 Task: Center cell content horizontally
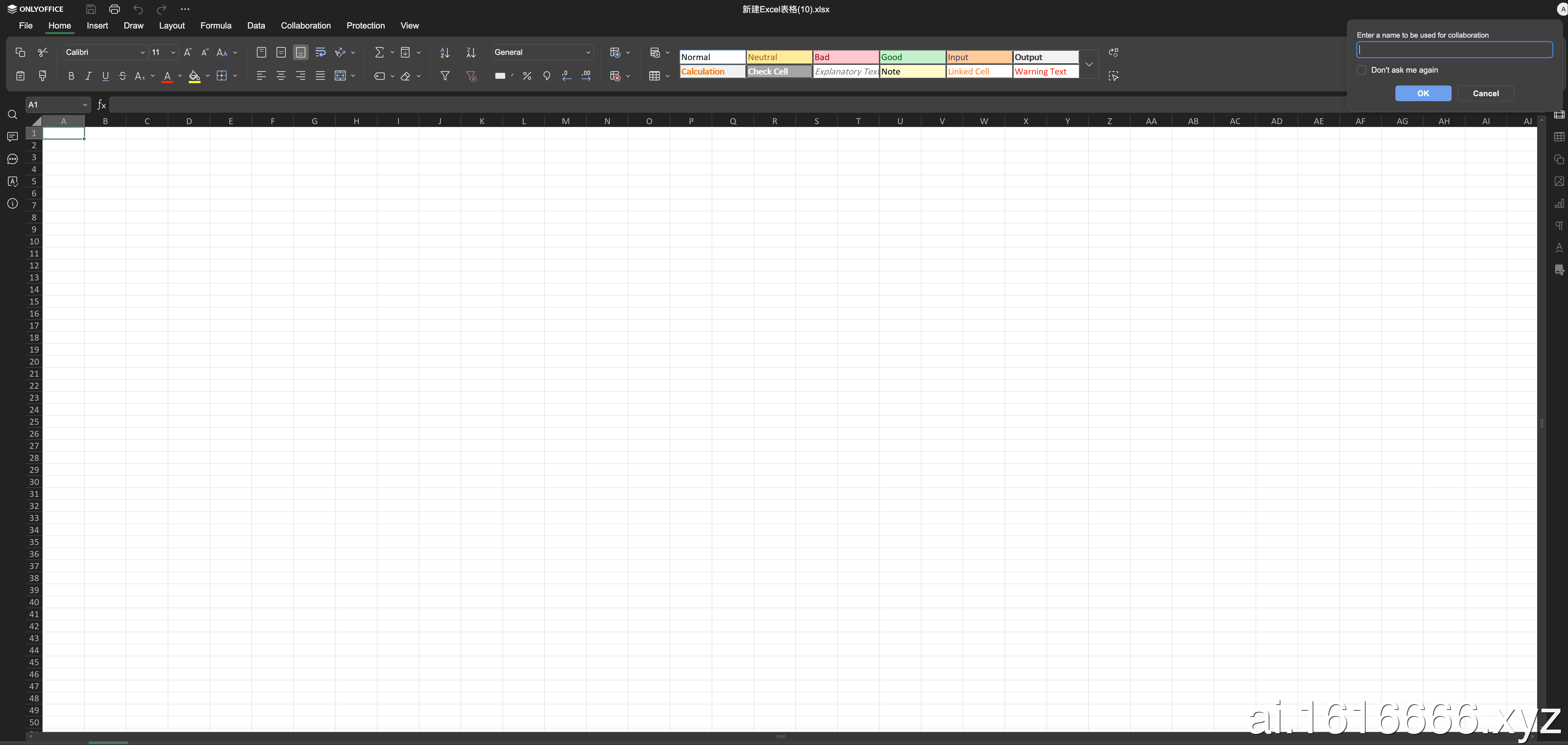[281, 76]
